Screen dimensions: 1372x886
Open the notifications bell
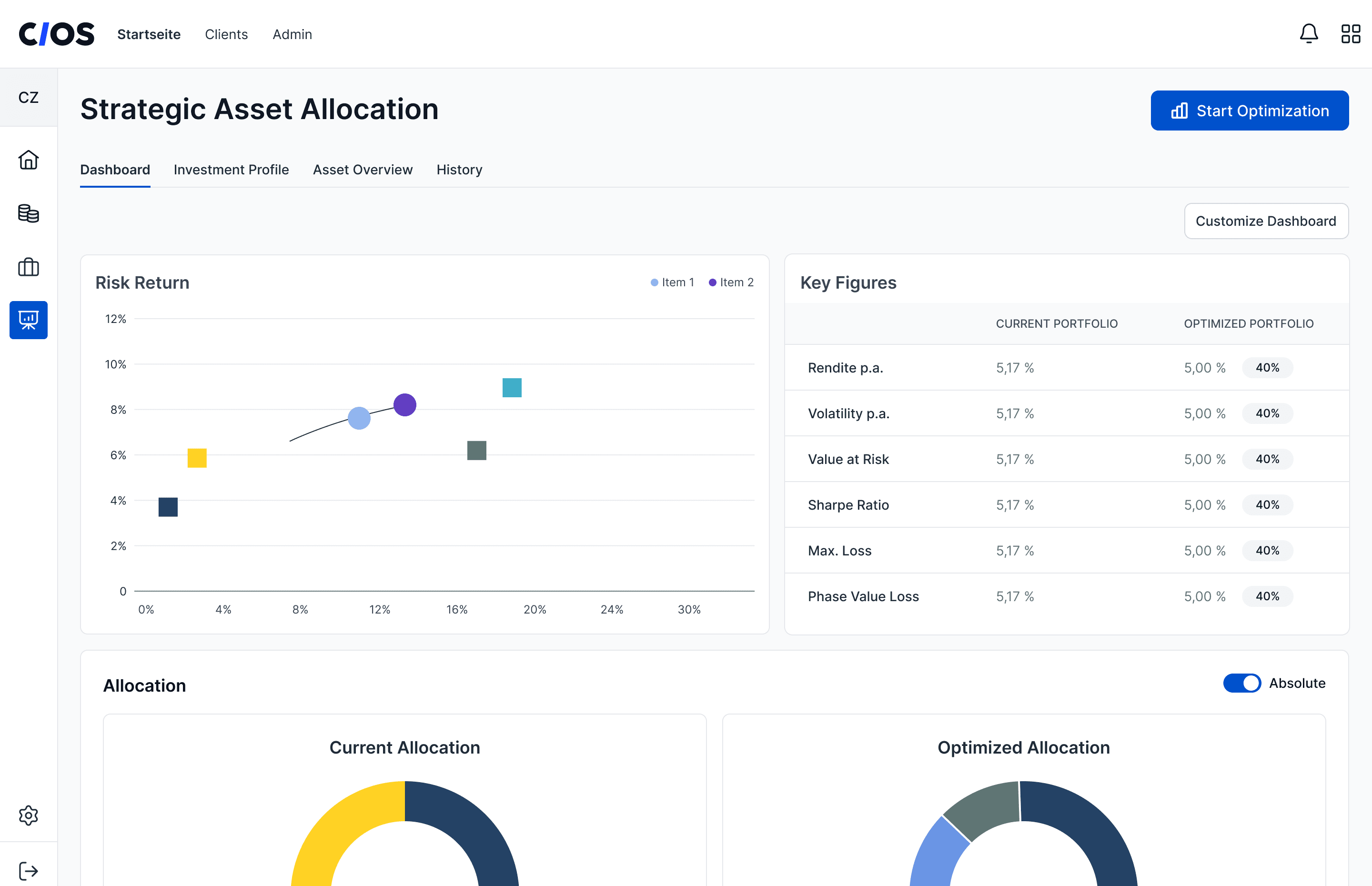pyautogui.click(x=1309, y=34)
